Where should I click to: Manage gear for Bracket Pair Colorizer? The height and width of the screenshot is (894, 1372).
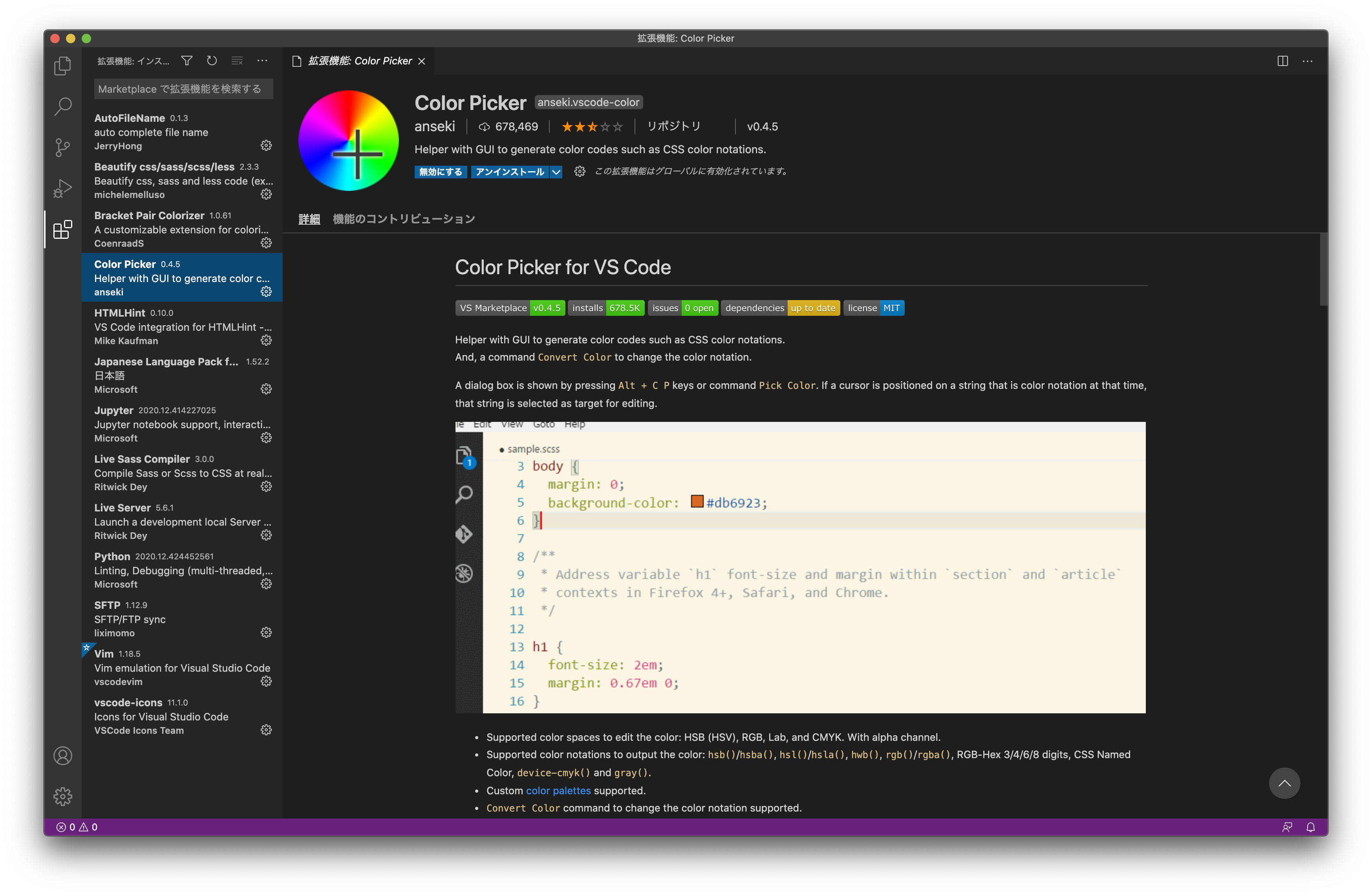[266, 243]
